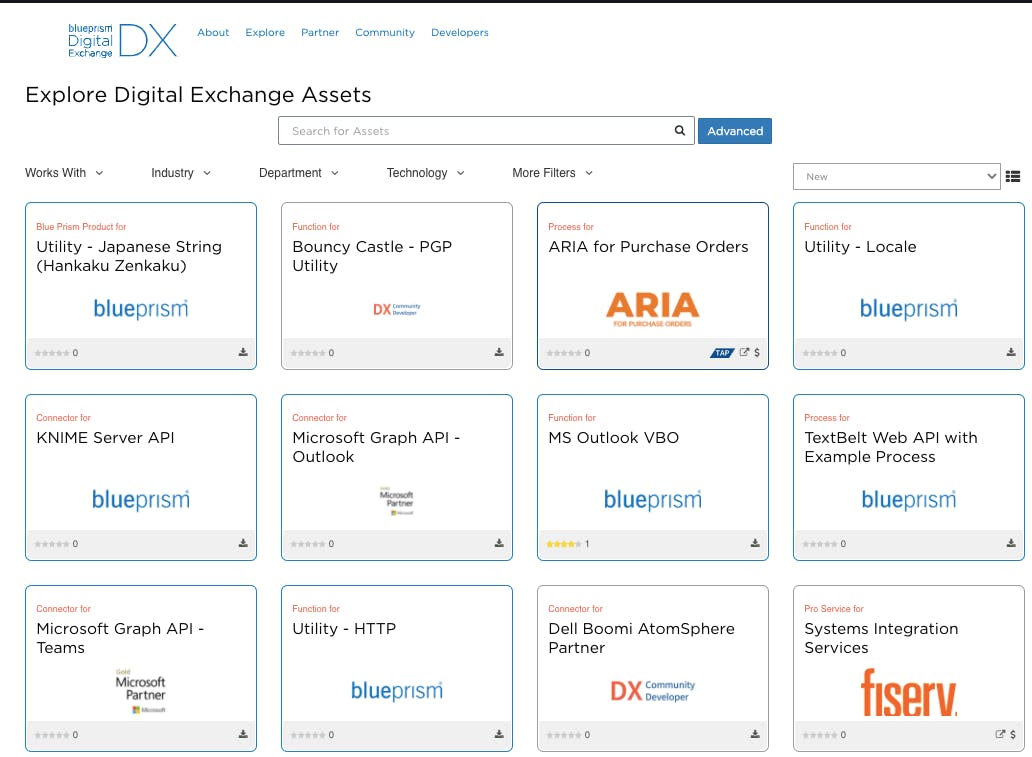Download MS Outlook VBO icon
The width and height of the screenshot is (1032, 757).
[755, 543]
